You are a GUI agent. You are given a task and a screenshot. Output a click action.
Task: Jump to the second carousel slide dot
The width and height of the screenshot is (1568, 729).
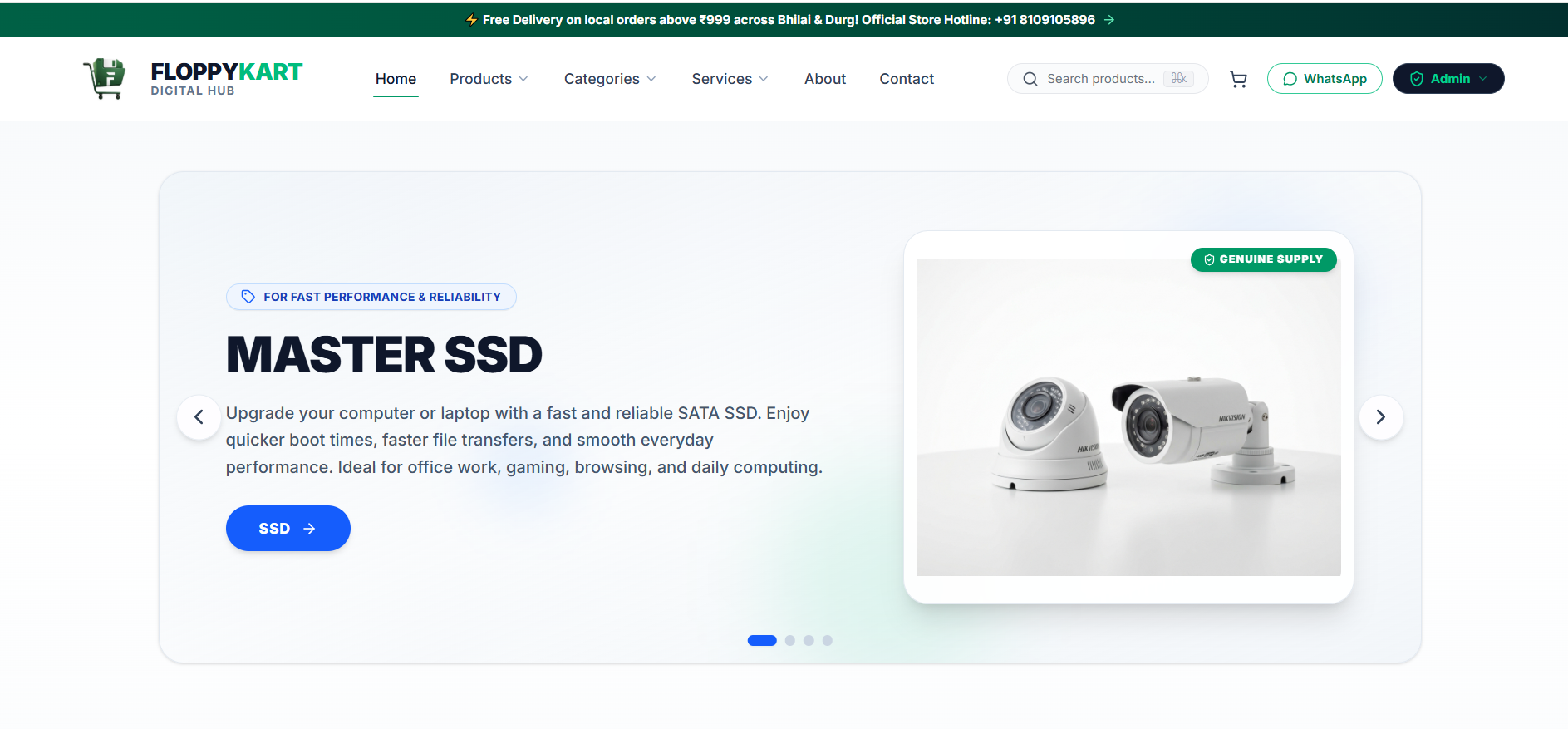(790, 641)
